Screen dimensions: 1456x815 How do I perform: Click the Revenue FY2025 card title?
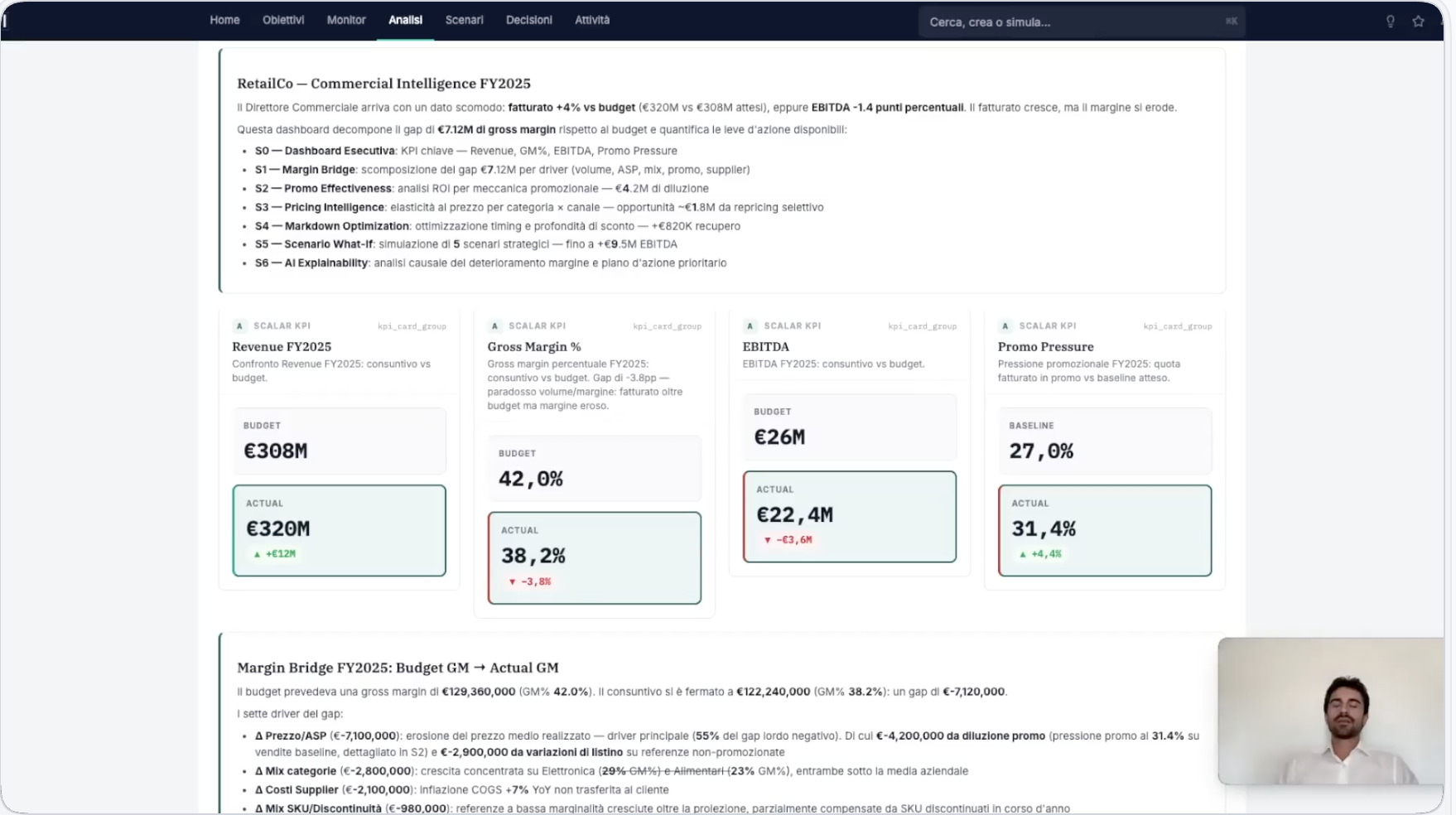point(282,347)
